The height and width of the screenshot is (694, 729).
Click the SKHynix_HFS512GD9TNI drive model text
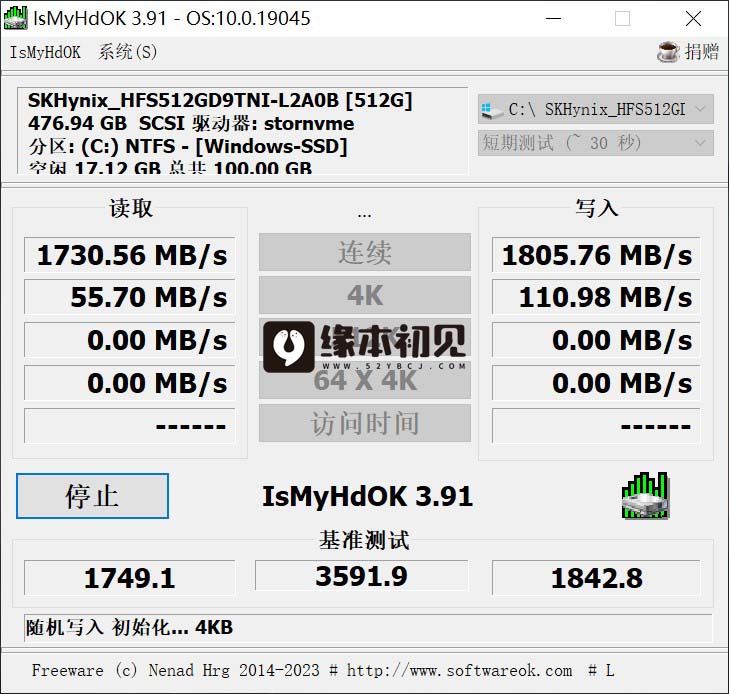220,100
